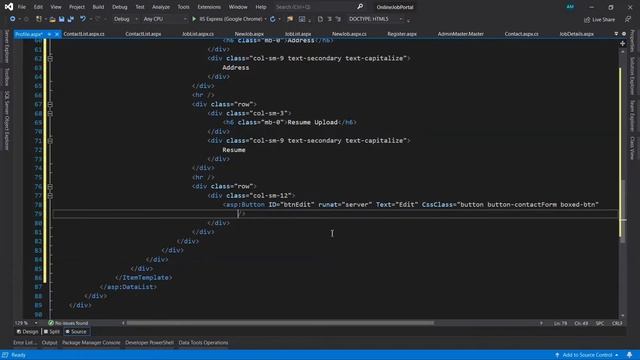Image resolution: width=640 pixels, height=360 pixels.
Task: Switch to the JobDetails.aspx tab
Action: (577, 34)
